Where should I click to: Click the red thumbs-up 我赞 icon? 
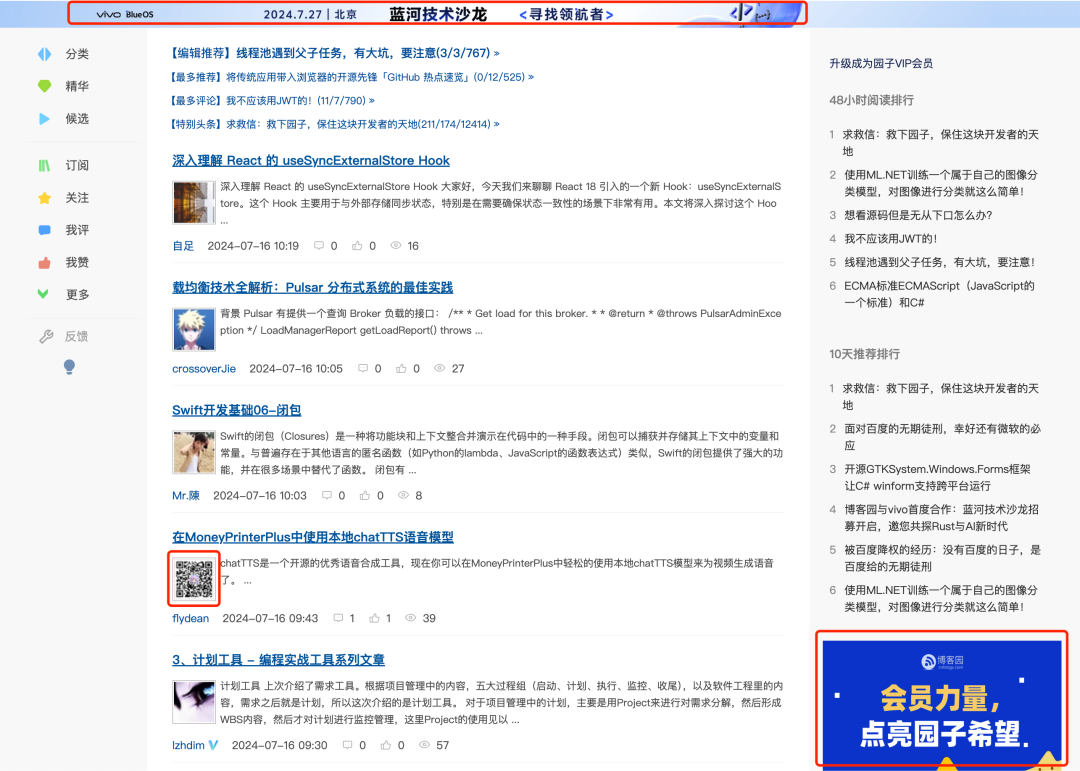[x=44, y=263]
